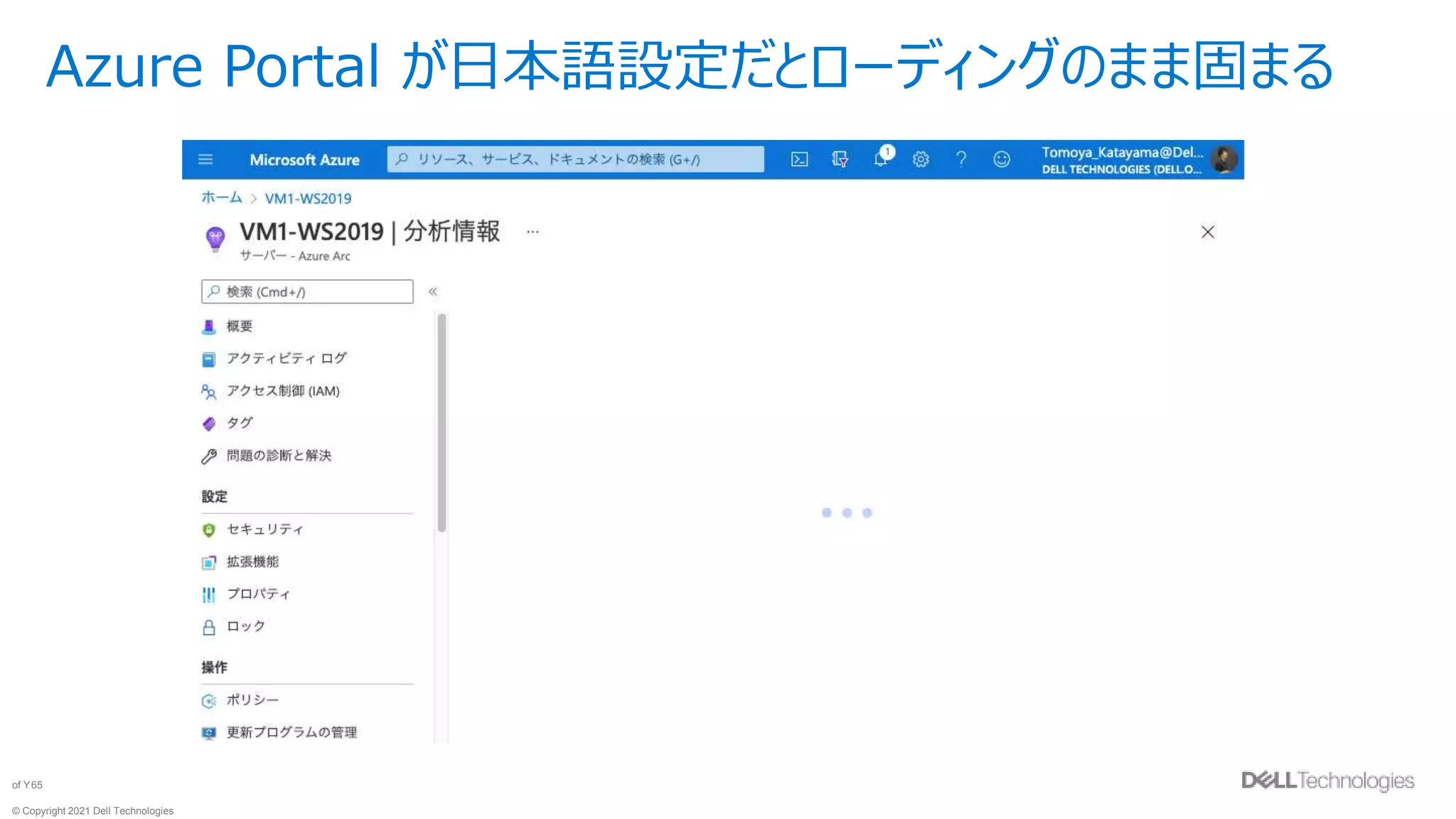Click the Insights lightbulb resource icon
The height and width of the screenshot is (819, 1456).
click(215, 239)
